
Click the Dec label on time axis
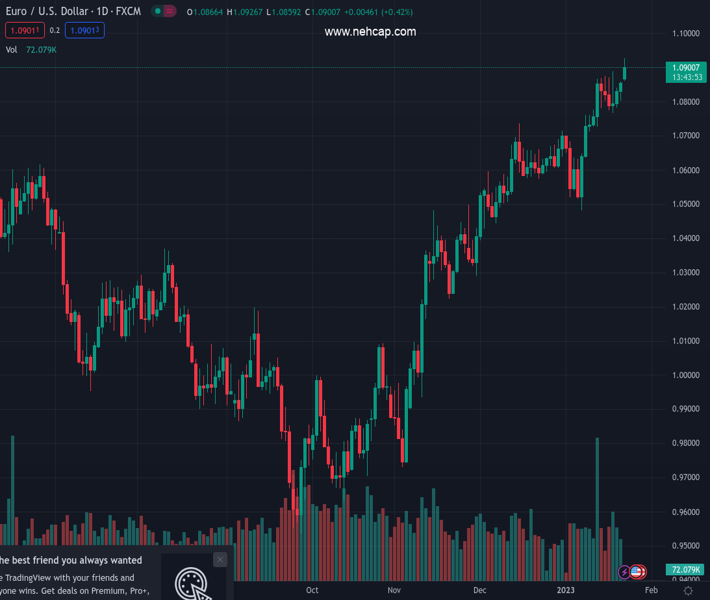[x=480, y=590]
